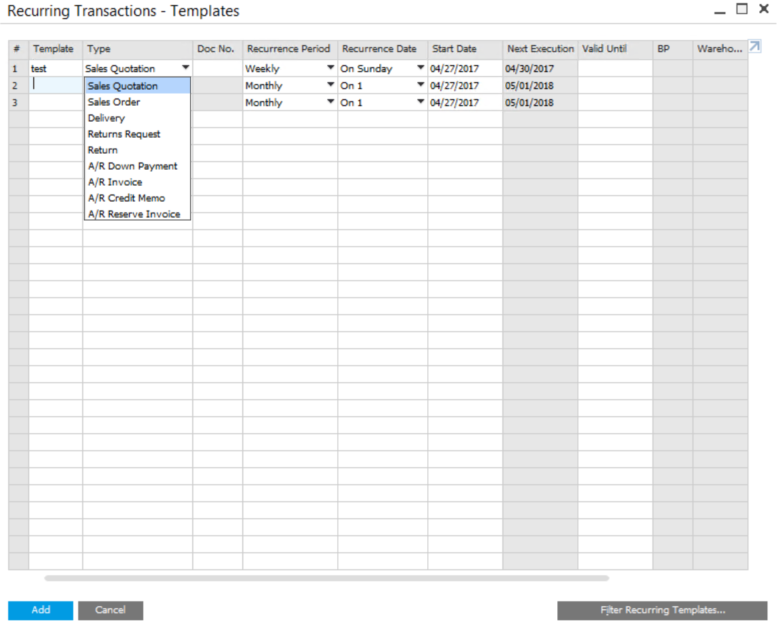Minimize the Recurring Transactions window
777x624 pixels.
pos(719,10)
